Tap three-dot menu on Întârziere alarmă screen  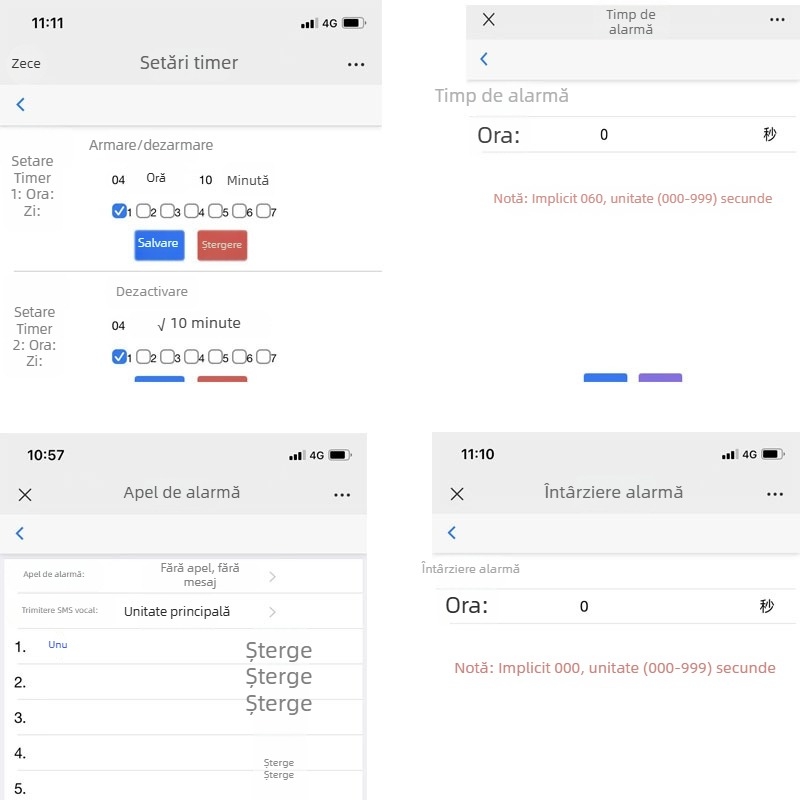pyautogui.click(x=775, y=494)
